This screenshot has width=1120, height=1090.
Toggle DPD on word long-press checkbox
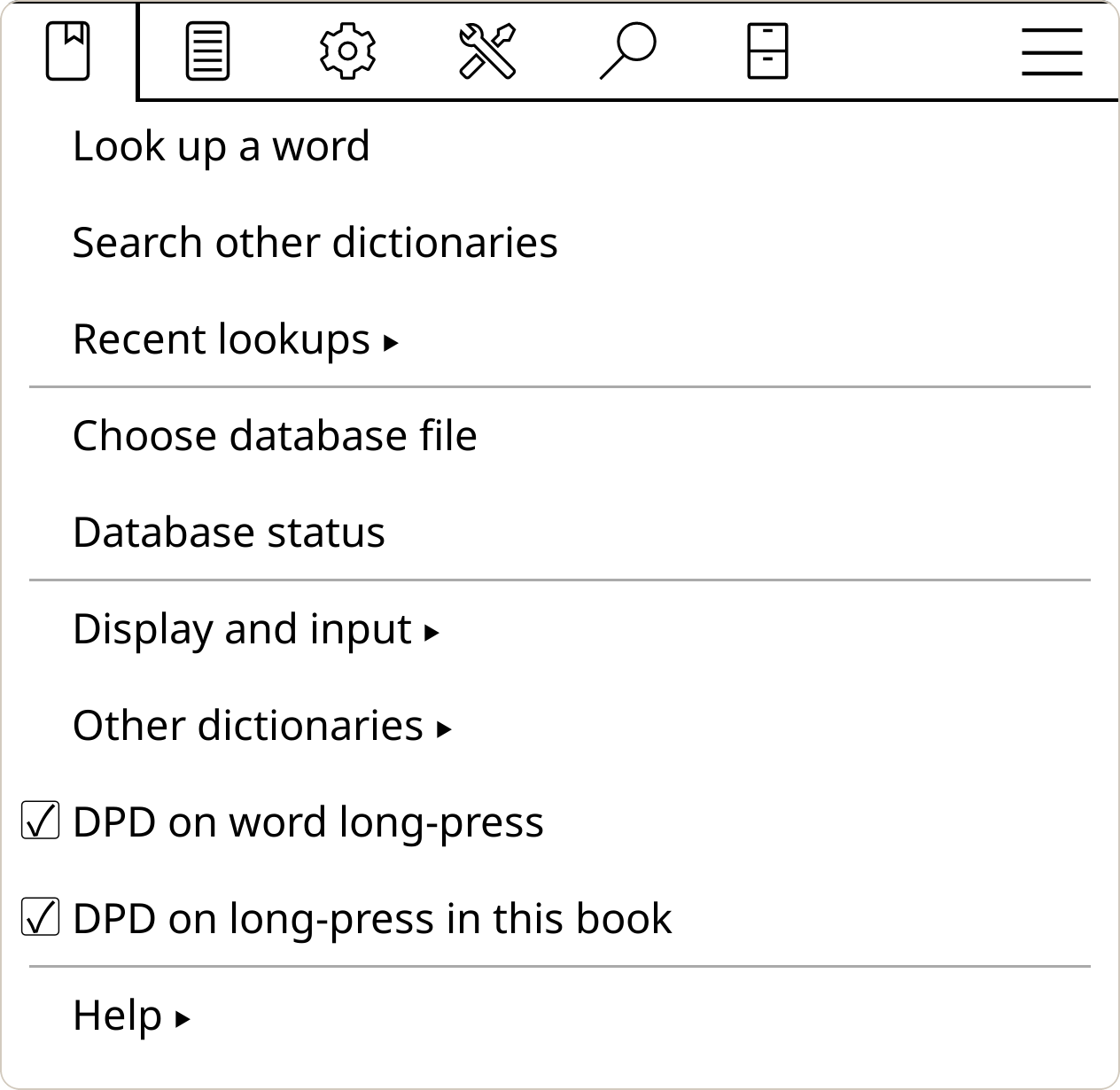(41, 821)
